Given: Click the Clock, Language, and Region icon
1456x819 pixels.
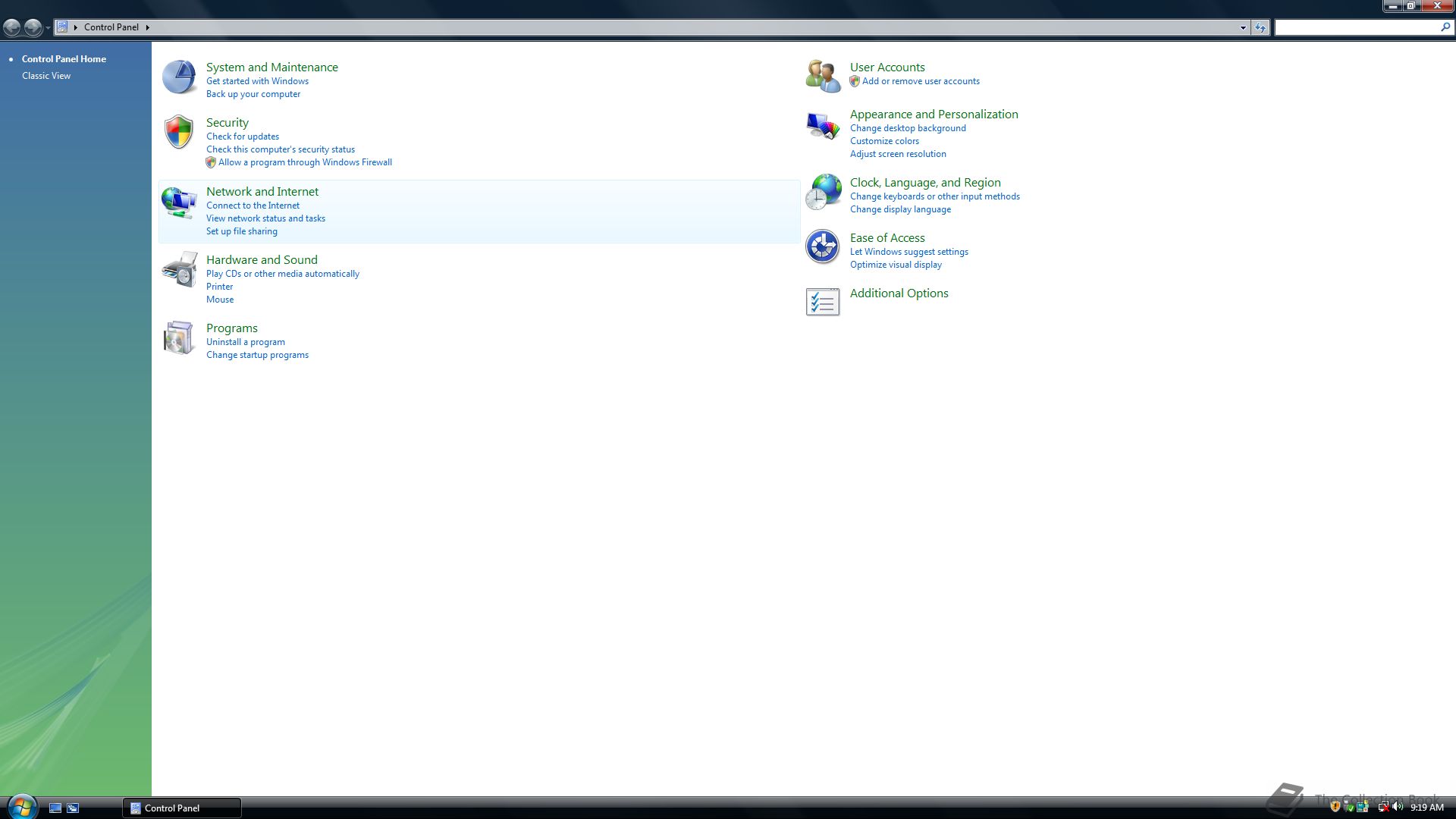Looking at the screenshot, I should click(x=823, y=192).
